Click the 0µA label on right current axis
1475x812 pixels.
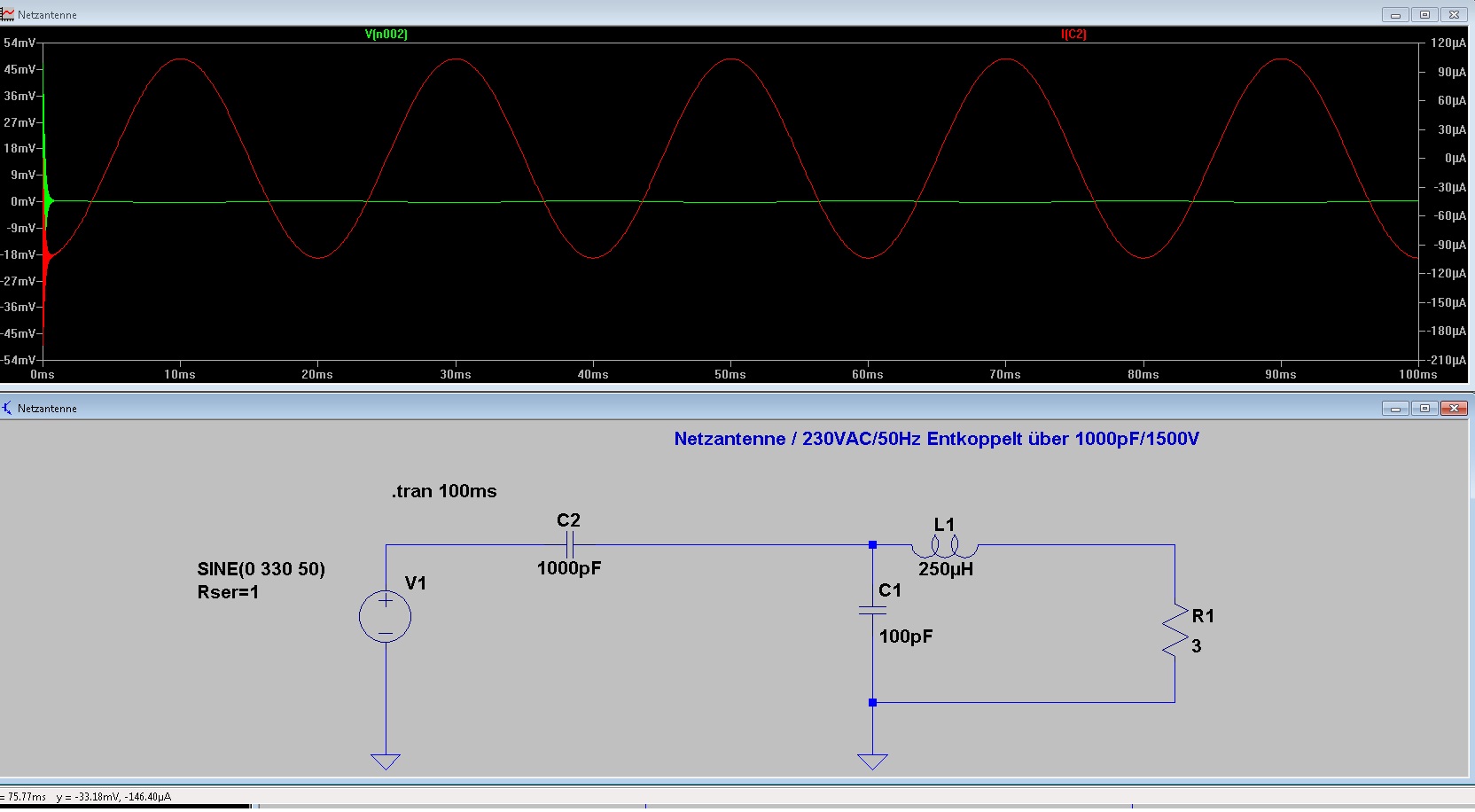click(1455, 159)
